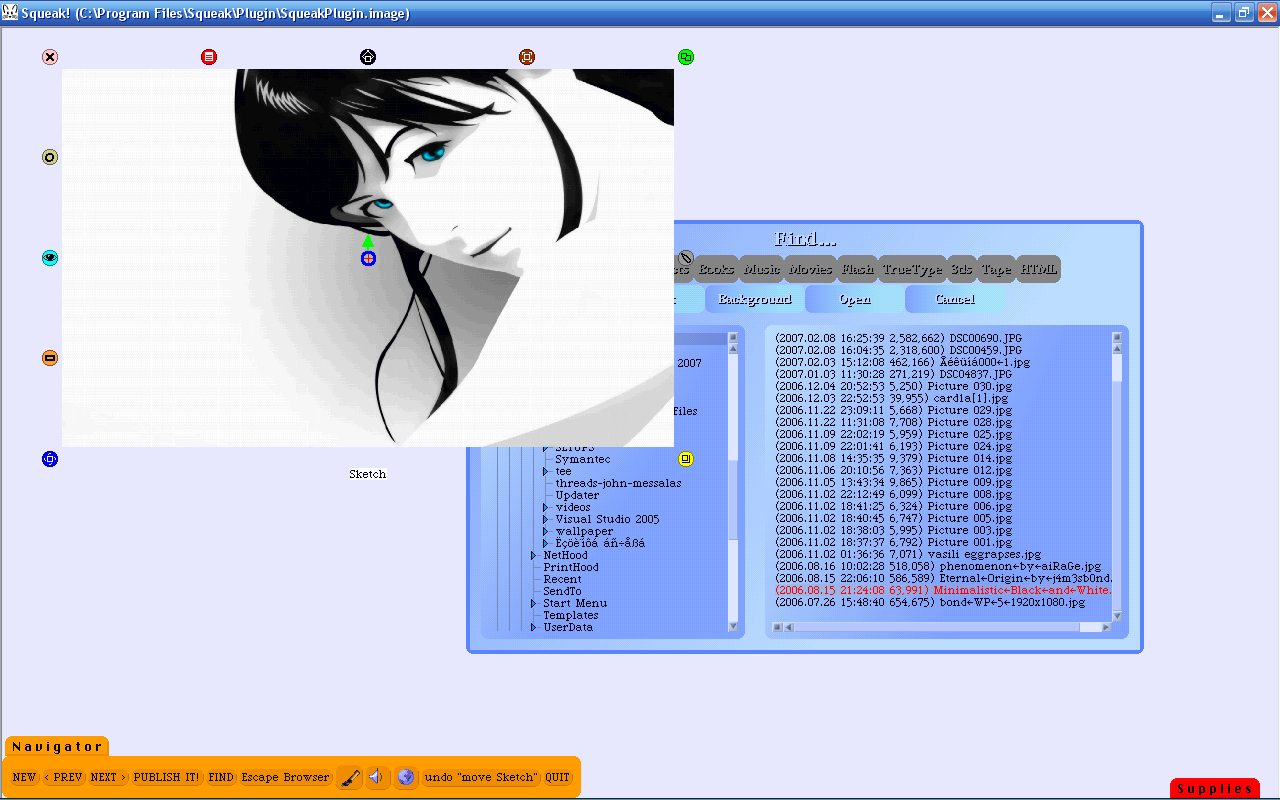Viewport: 1280px width, 800px height.
Task: Go to the previous project with PREV
Action: (64, 777)
